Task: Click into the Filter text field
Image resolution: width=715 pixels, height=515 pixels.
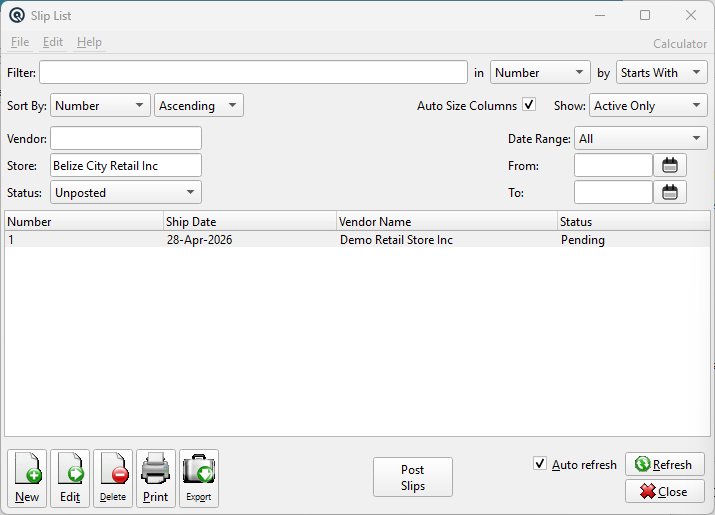Action: click(x=253, y=73)
